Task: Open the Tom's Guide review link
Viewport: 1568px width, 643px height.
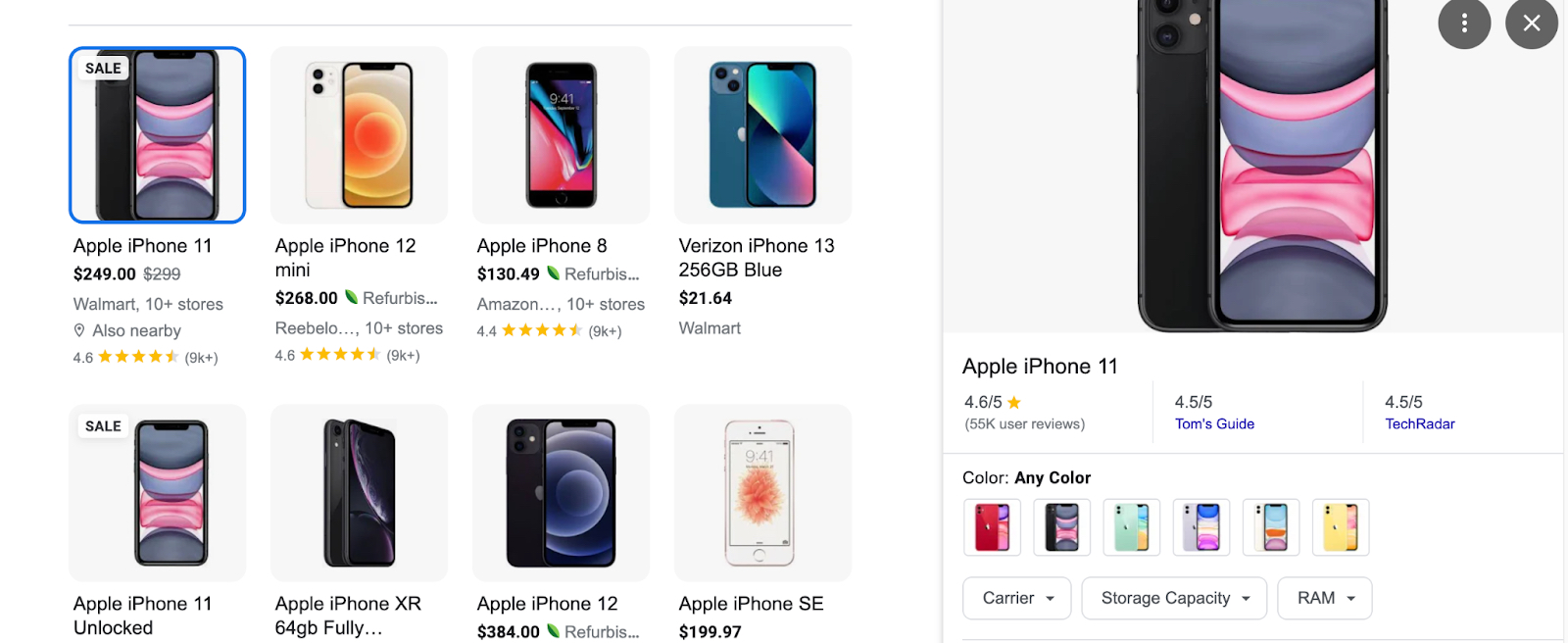Action: click(x=1214, y=424)
